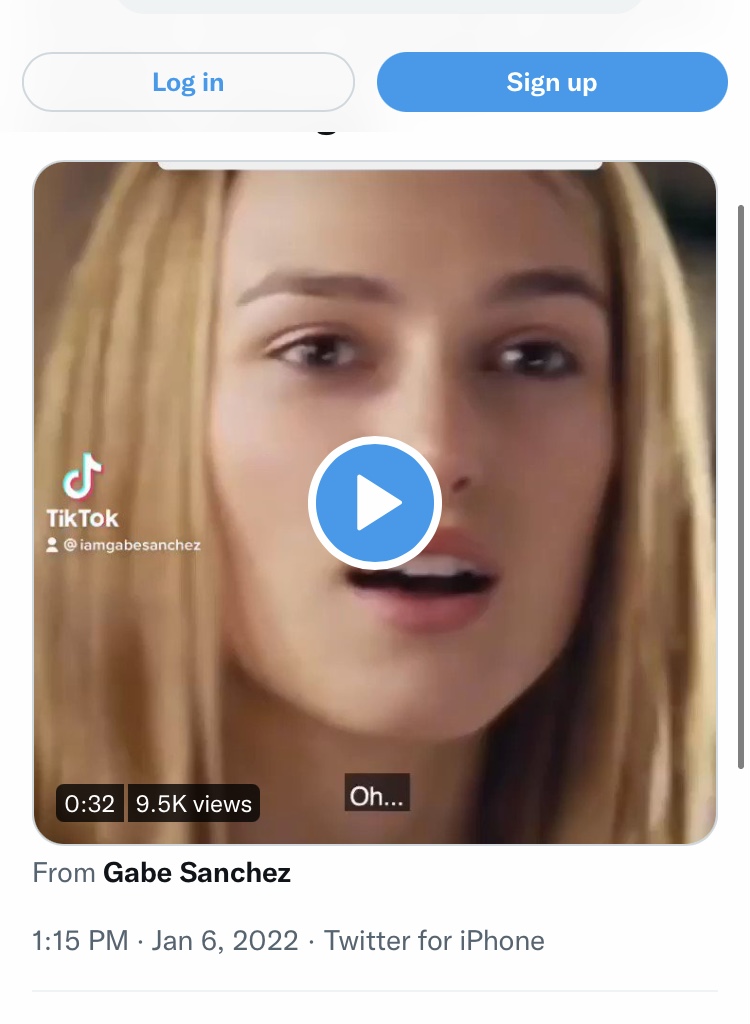750x1024 pixels.
Task: Play the video with the blue play button
Action: point(375,503)
